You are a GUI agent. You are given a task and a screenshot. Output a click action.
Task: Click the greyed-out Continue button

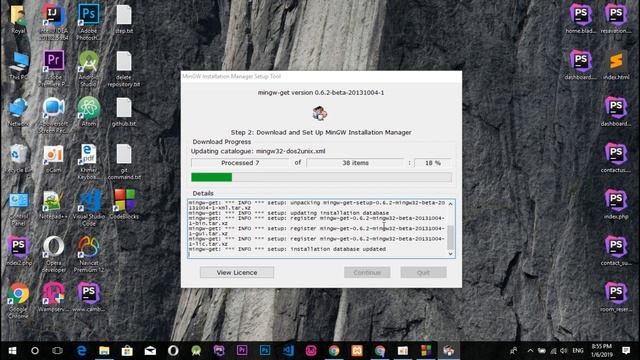(367, 272)
